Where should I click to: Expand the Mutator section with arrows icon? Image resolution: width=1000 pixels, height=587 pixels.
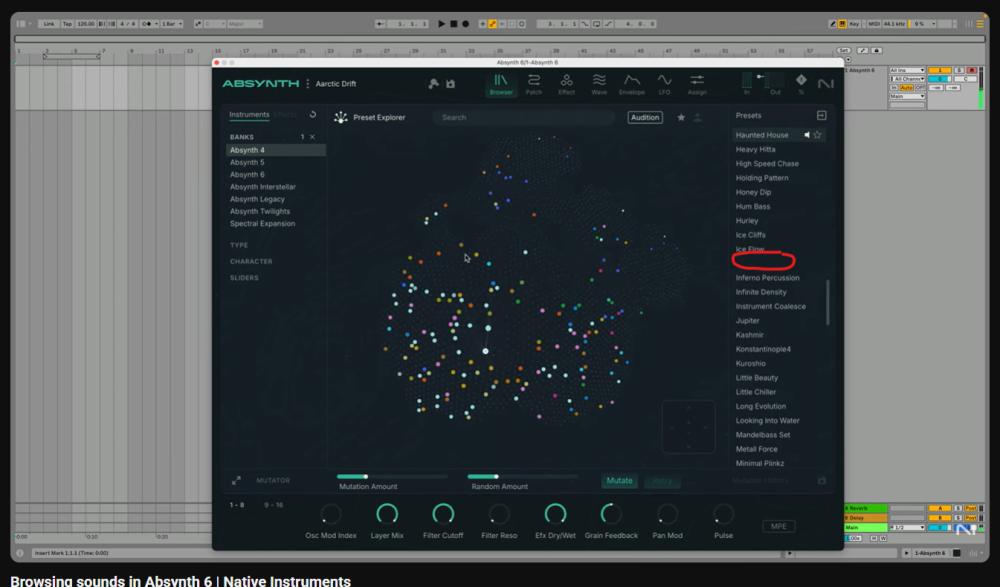236,480
